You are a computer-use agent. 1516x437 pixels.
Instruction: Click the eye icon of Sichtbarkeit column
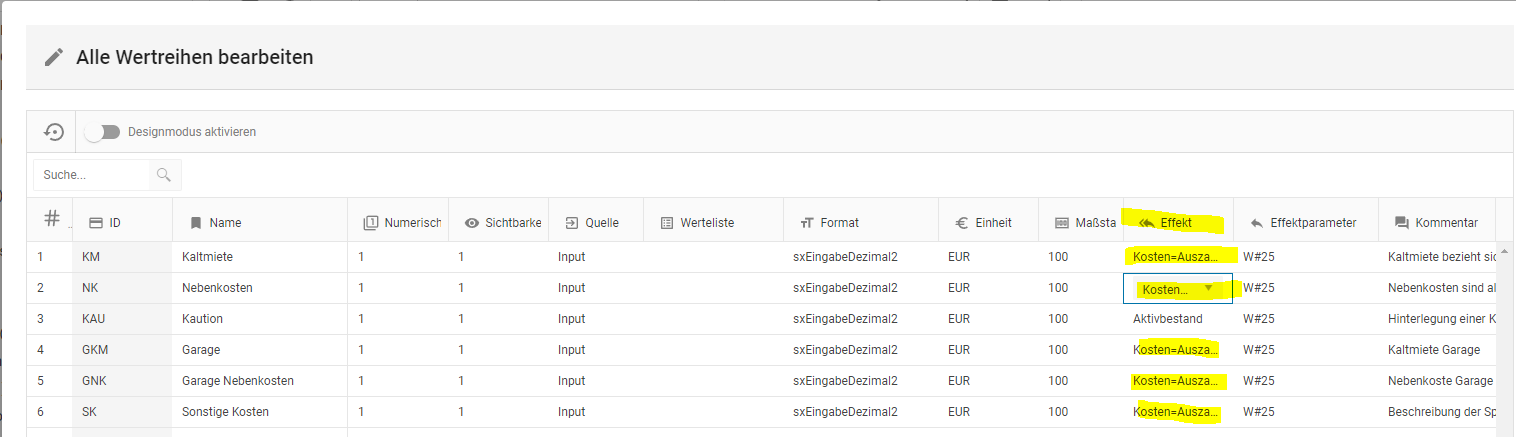(x=472, y=223)
